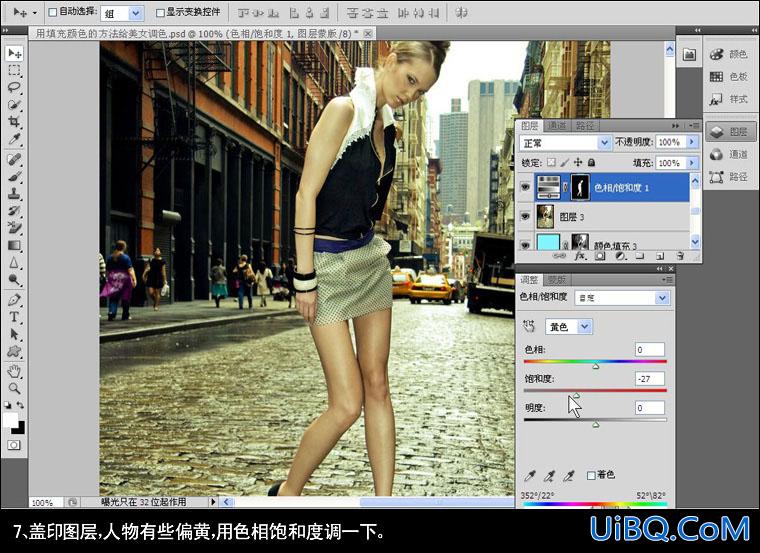Image resolution: width=760 pixels, height=553 pixels.
Task: Open the 黄色 color range dropdown
Action: [568, 327]
